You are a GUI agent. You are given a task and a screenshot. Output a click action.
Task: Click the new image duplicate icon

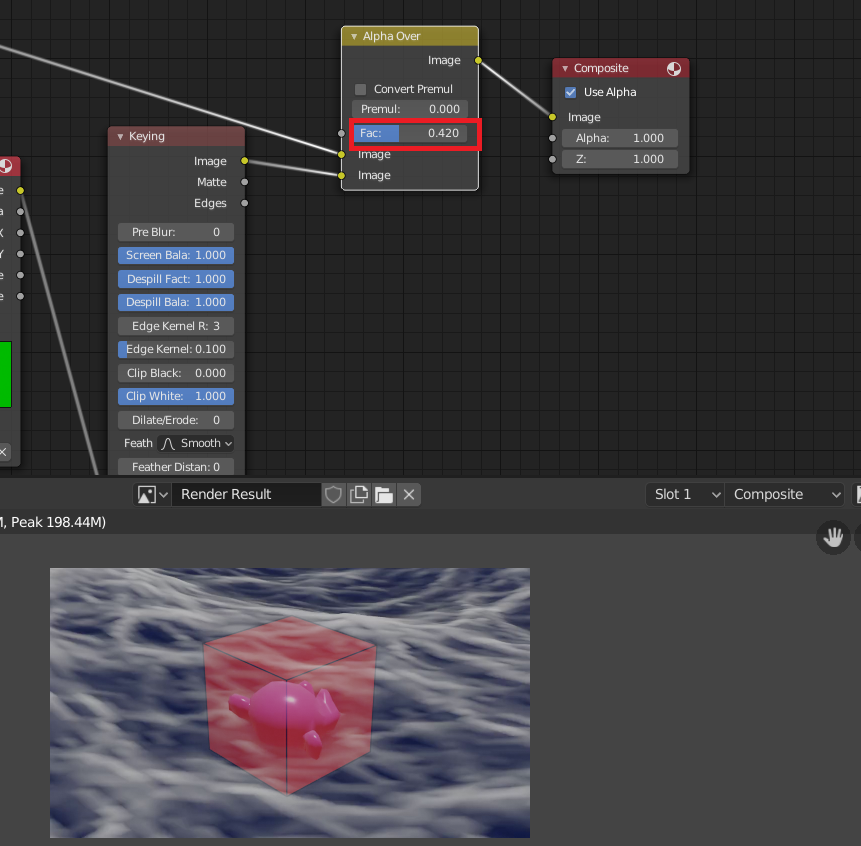click(x=359, y=495)
